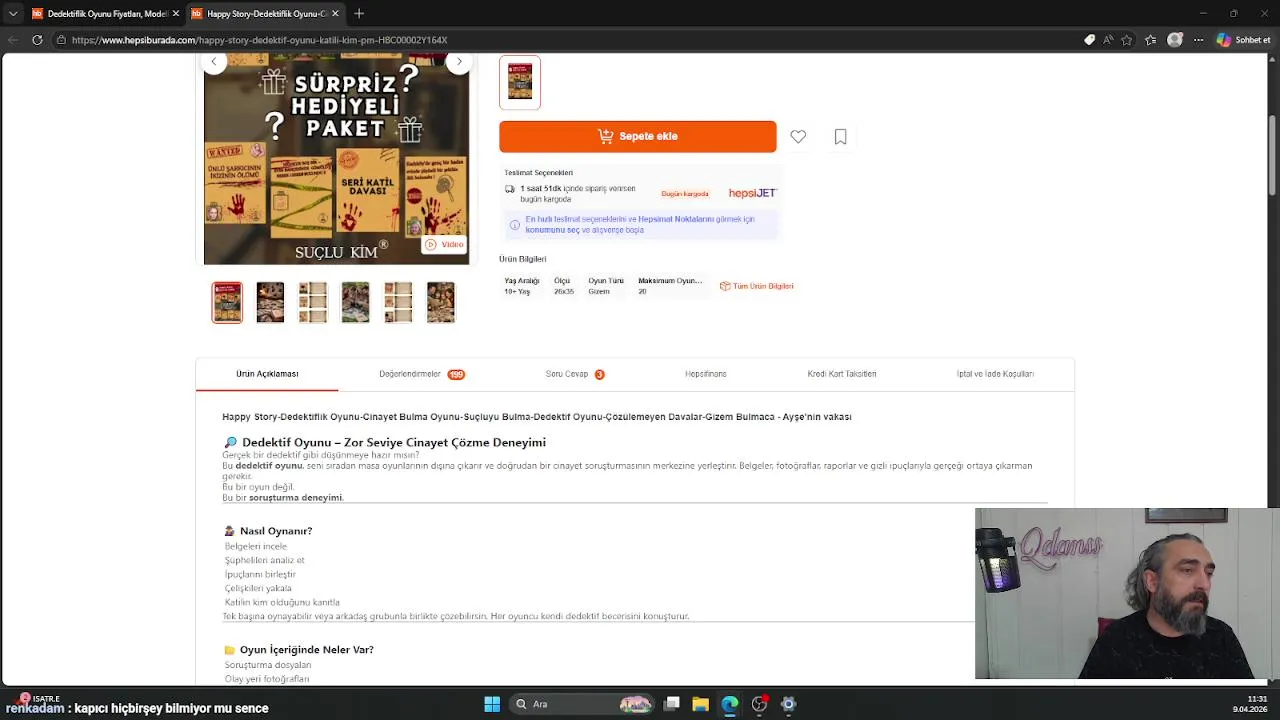Click the hepsiburada address bar URL
This screenshot has height=720, width=1280.
pyautogui.click(x=259, y=40)
